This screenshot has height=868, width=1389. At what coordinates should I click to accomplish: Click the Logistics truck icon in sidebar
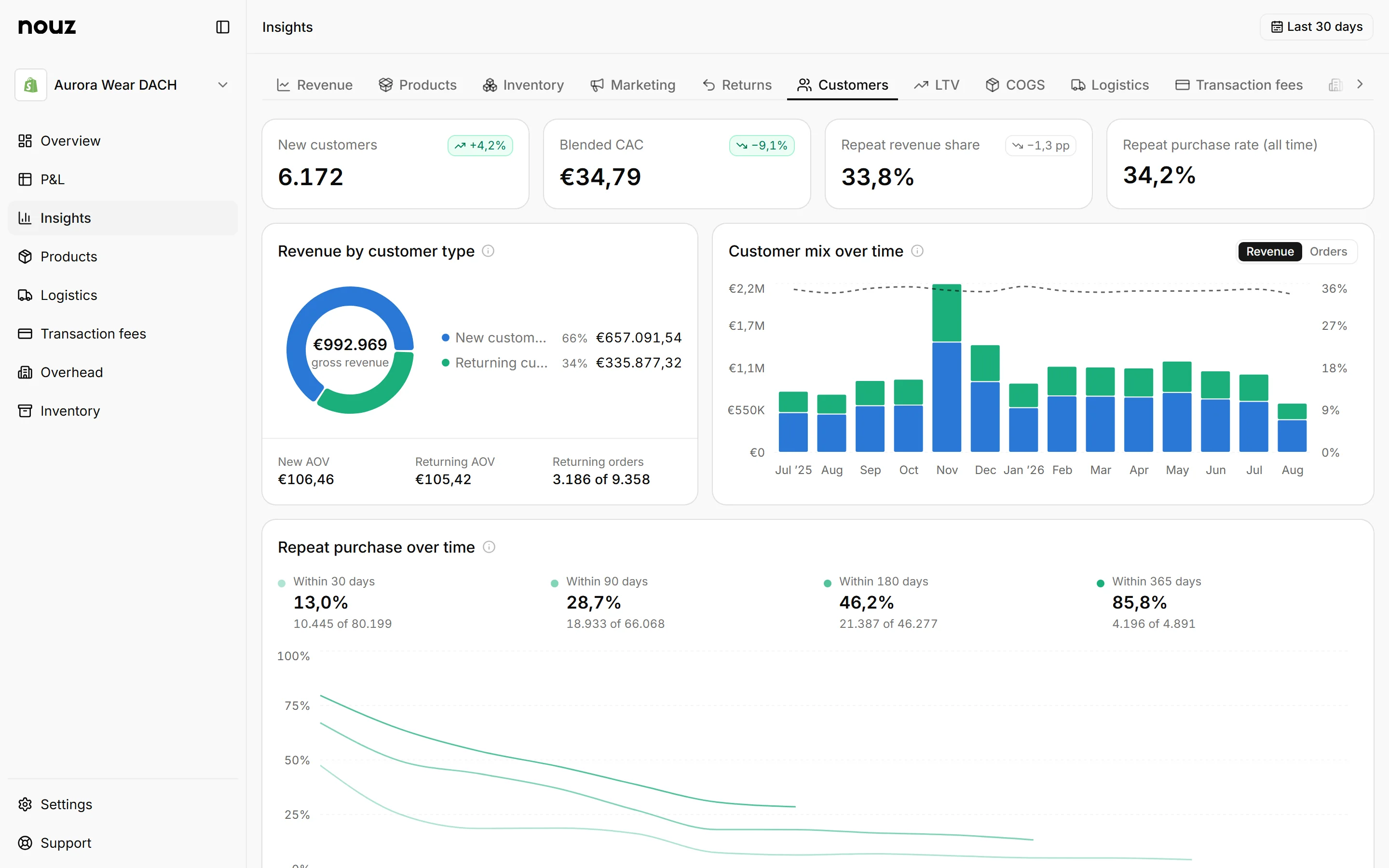[x=25, y=295]
